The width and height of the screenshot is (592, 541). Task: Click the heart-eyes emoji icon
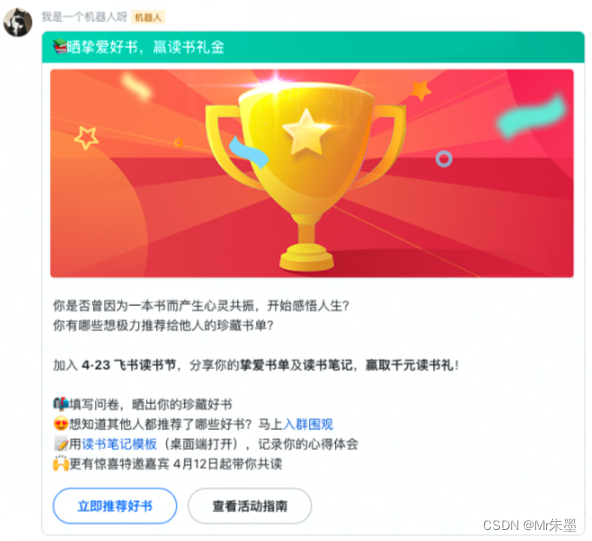point(60,424)
